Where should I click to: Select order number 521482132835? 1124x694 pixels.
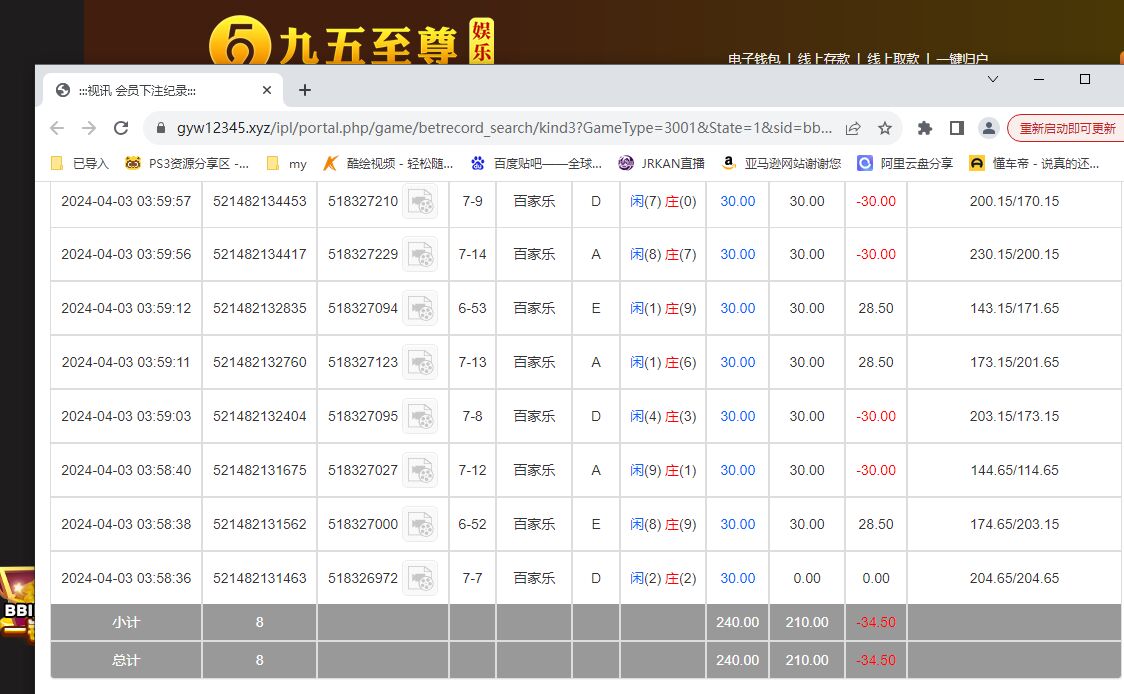(x=259, y=308)
